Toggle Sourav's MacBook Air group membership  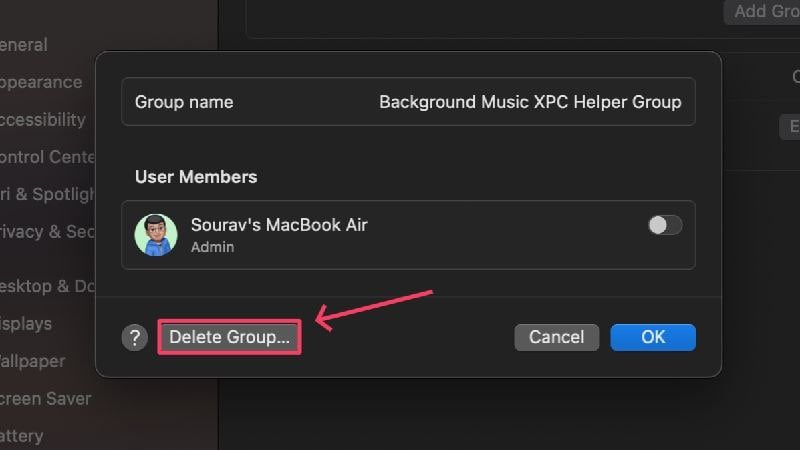click(x=665, y=225)
